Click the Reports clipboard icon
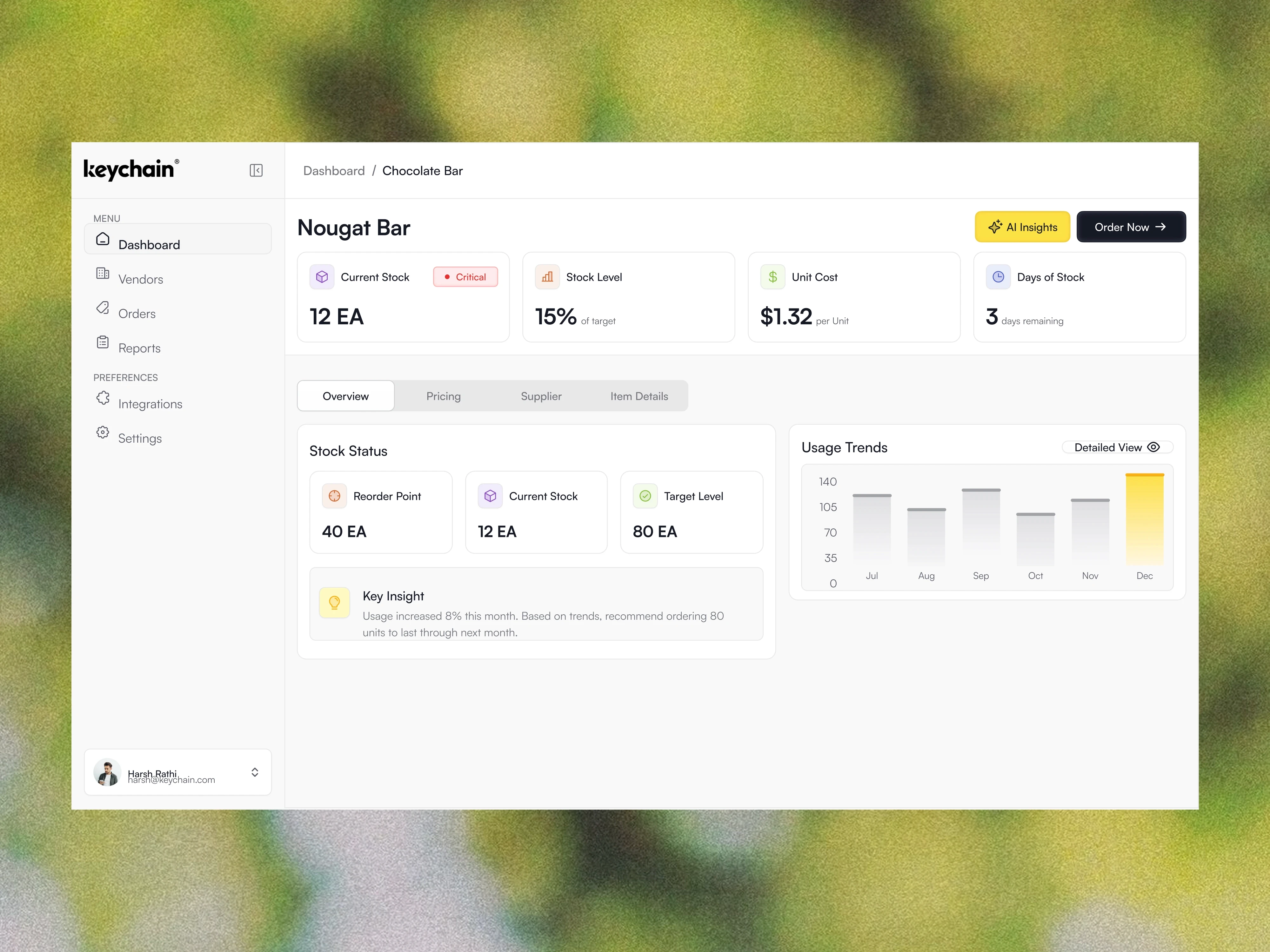Screen dimensions: 1270x952 [103, 342]
